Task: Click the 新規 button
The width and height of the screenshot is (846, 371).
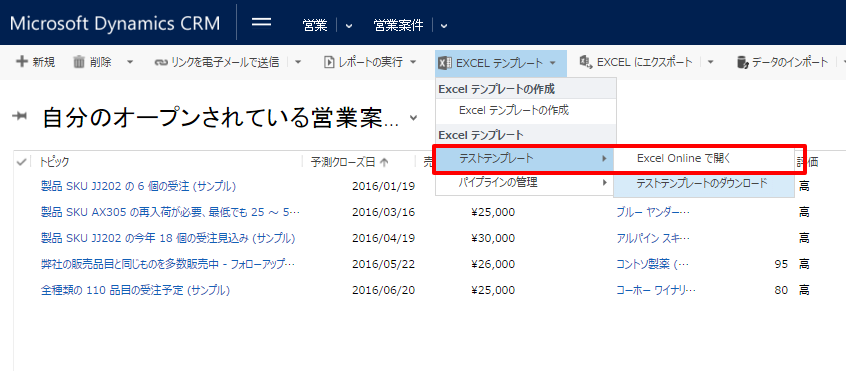Action: (36, 62)
